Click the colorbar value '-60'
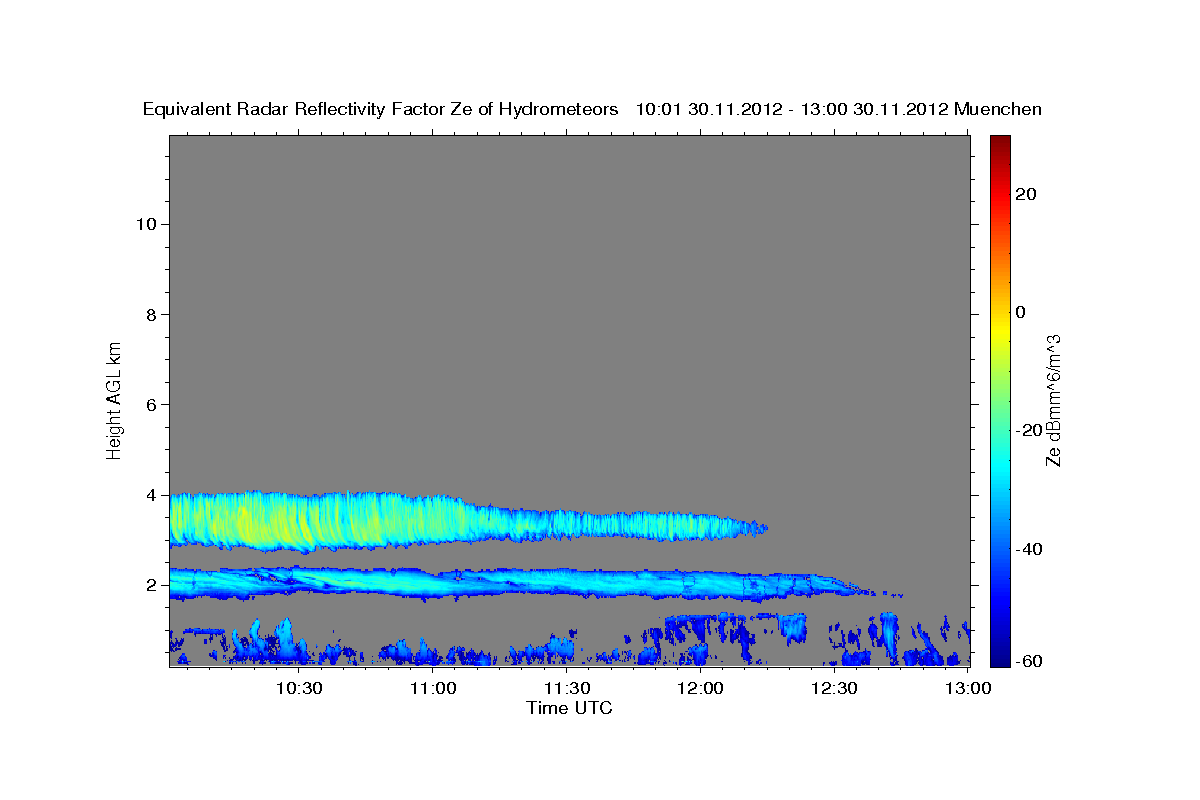 point(1029,661)
